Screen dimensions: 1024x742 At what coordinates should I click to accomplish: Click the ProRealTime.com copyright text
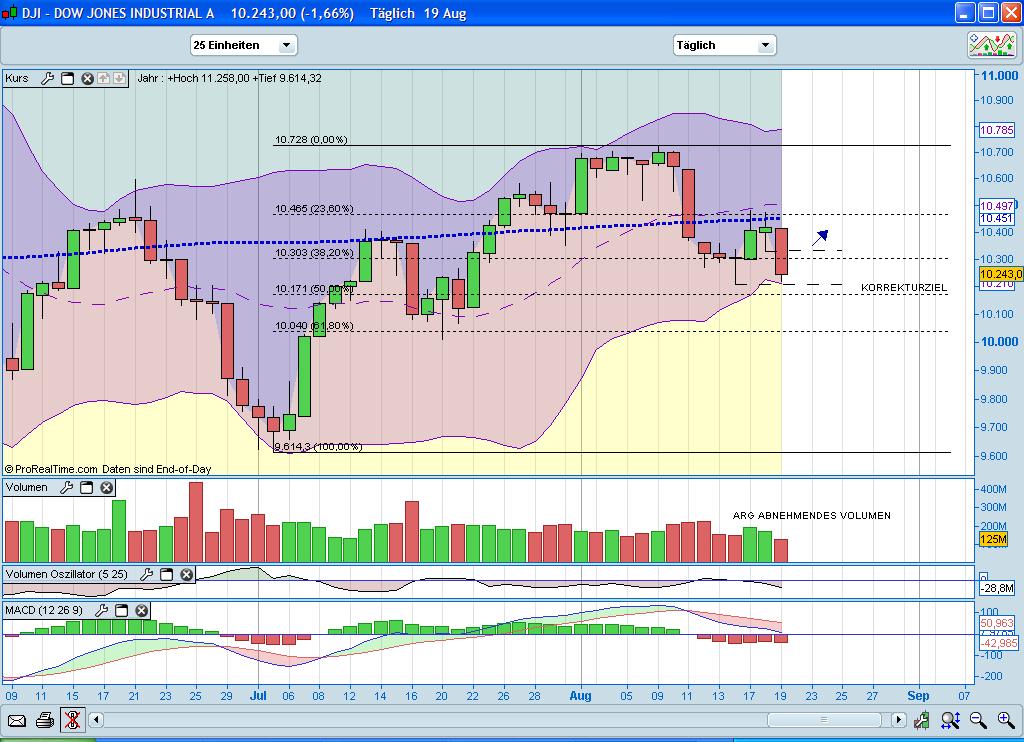[x=108, y=469]
